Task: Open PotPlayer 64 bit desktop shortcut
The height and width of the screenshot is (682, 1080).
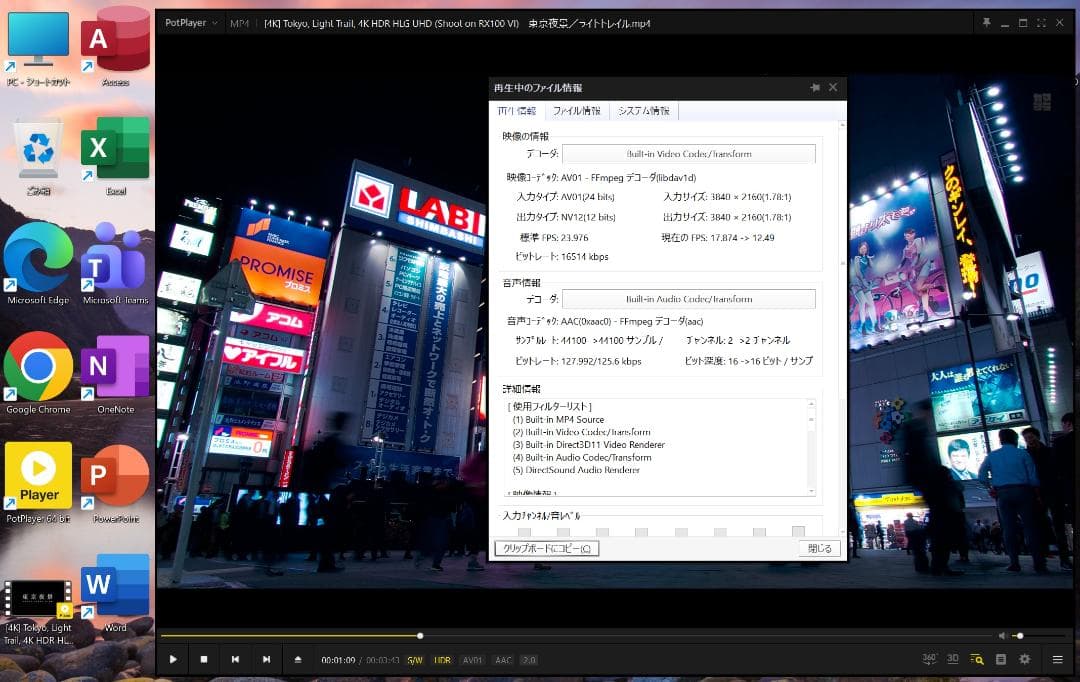Action: [x=38, y=482]
